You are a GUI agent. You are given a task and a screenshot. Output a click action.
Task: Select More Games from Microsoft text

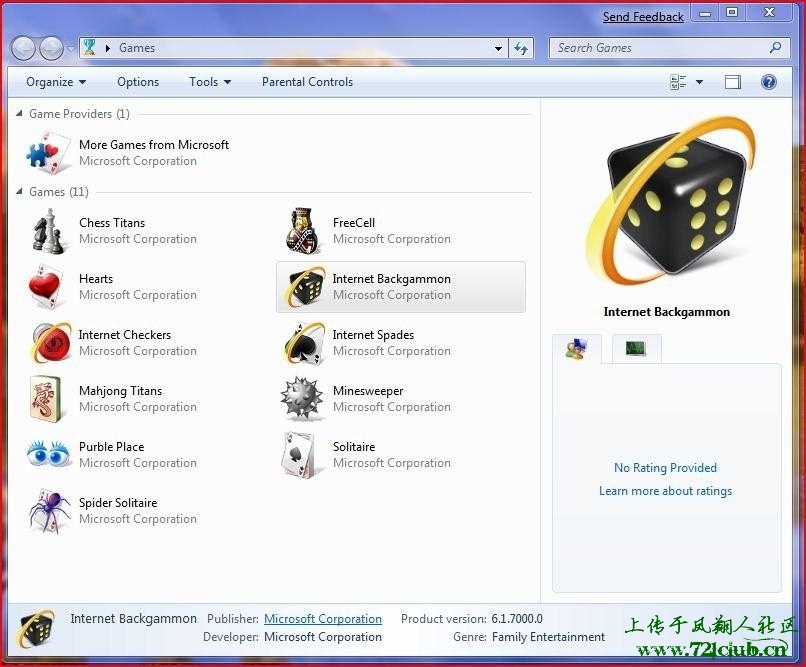pyautogui.click(x=154, y=144)
